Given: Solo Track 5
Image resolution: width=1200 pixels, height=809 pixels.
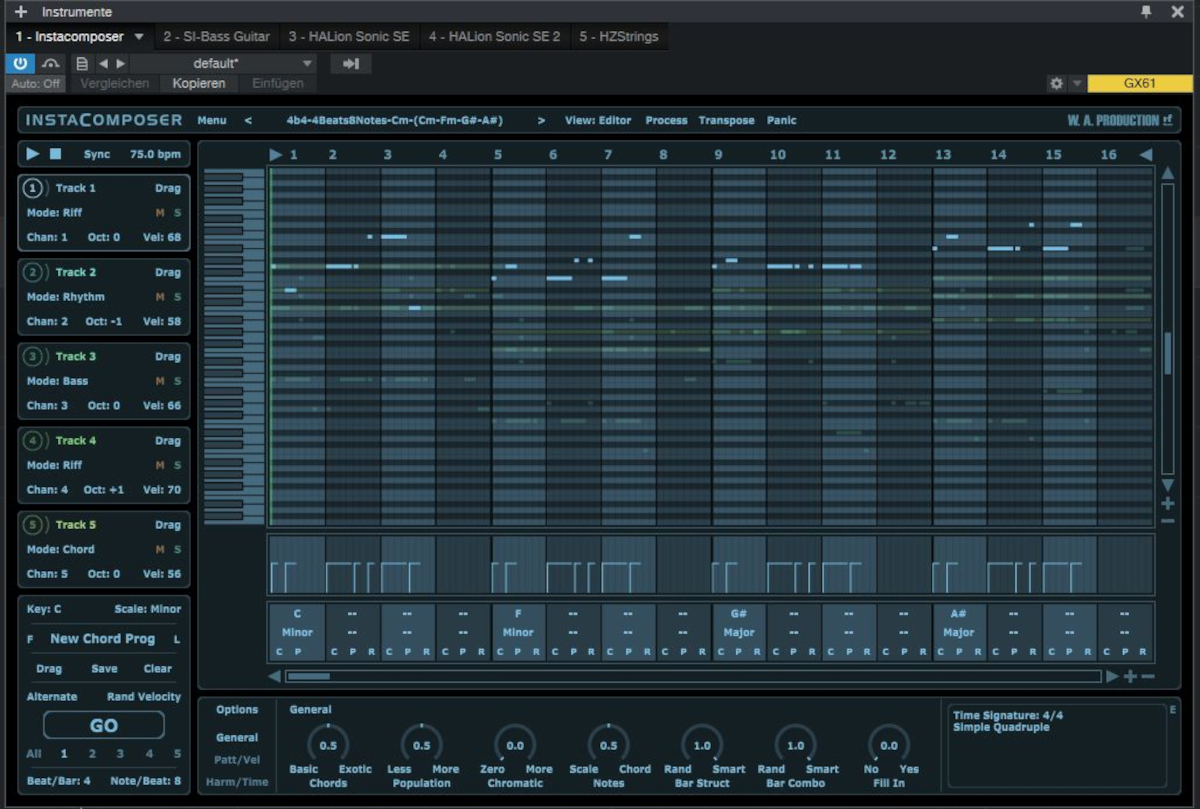Looking at the screenshot, I should 177,549.
